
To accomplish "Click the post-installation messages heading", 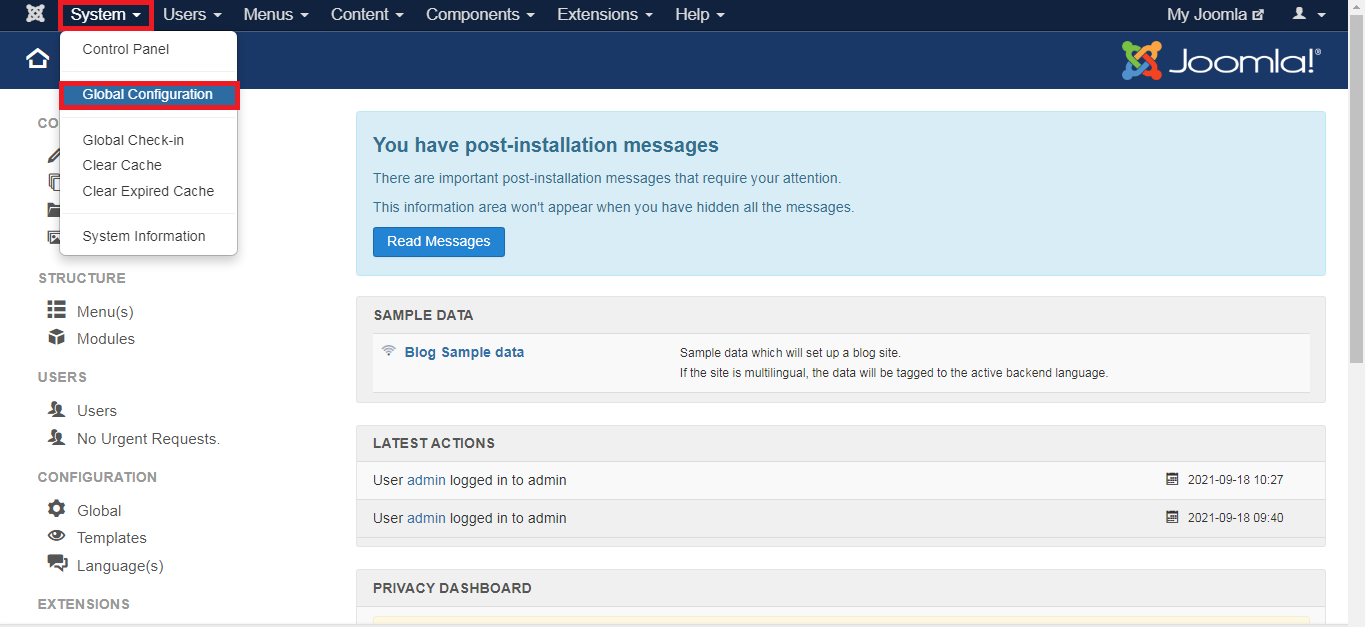I will 546,145.
